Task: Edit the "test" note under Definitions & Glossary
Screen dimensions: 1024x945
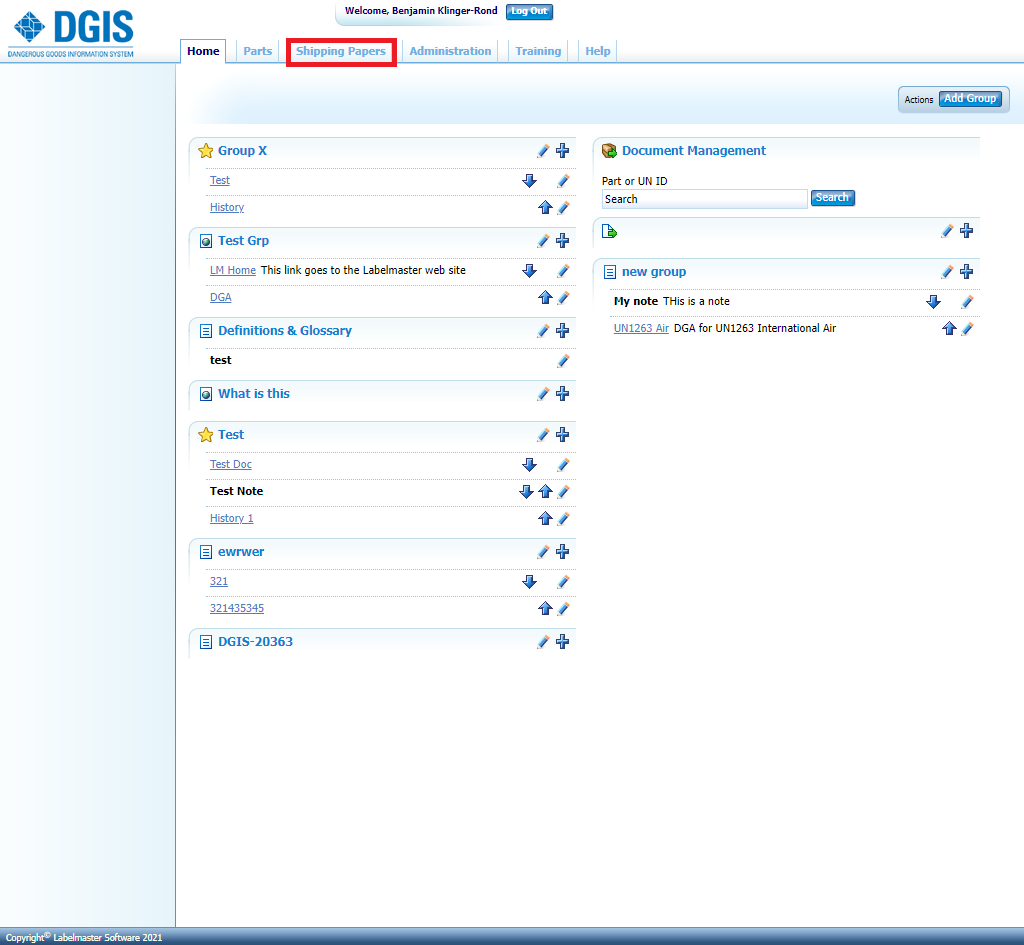Action: pyautogui.click(x=562, y=361)
